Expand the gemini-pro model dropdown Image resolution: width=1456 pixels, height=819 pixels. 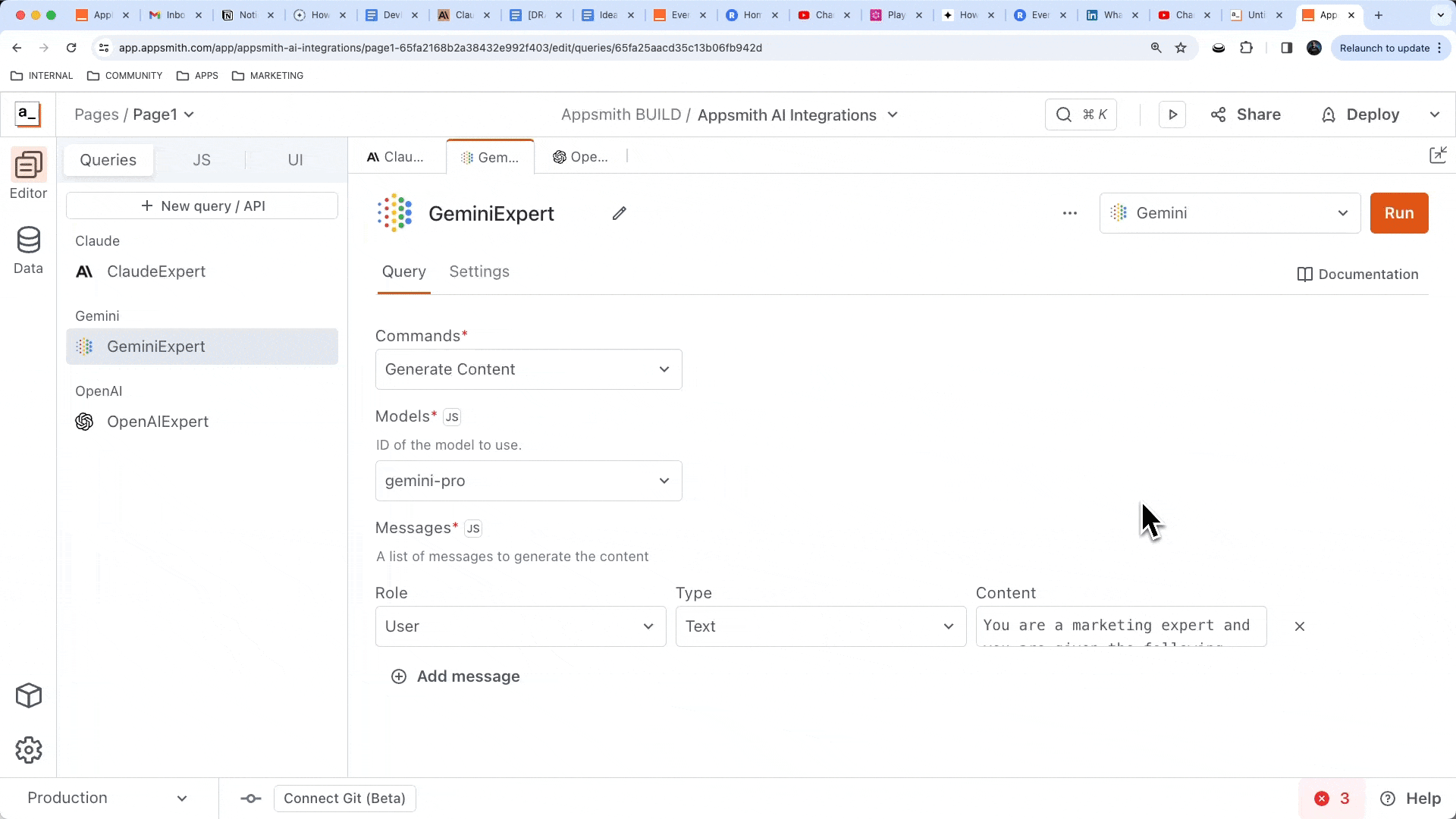pos(529,481)
